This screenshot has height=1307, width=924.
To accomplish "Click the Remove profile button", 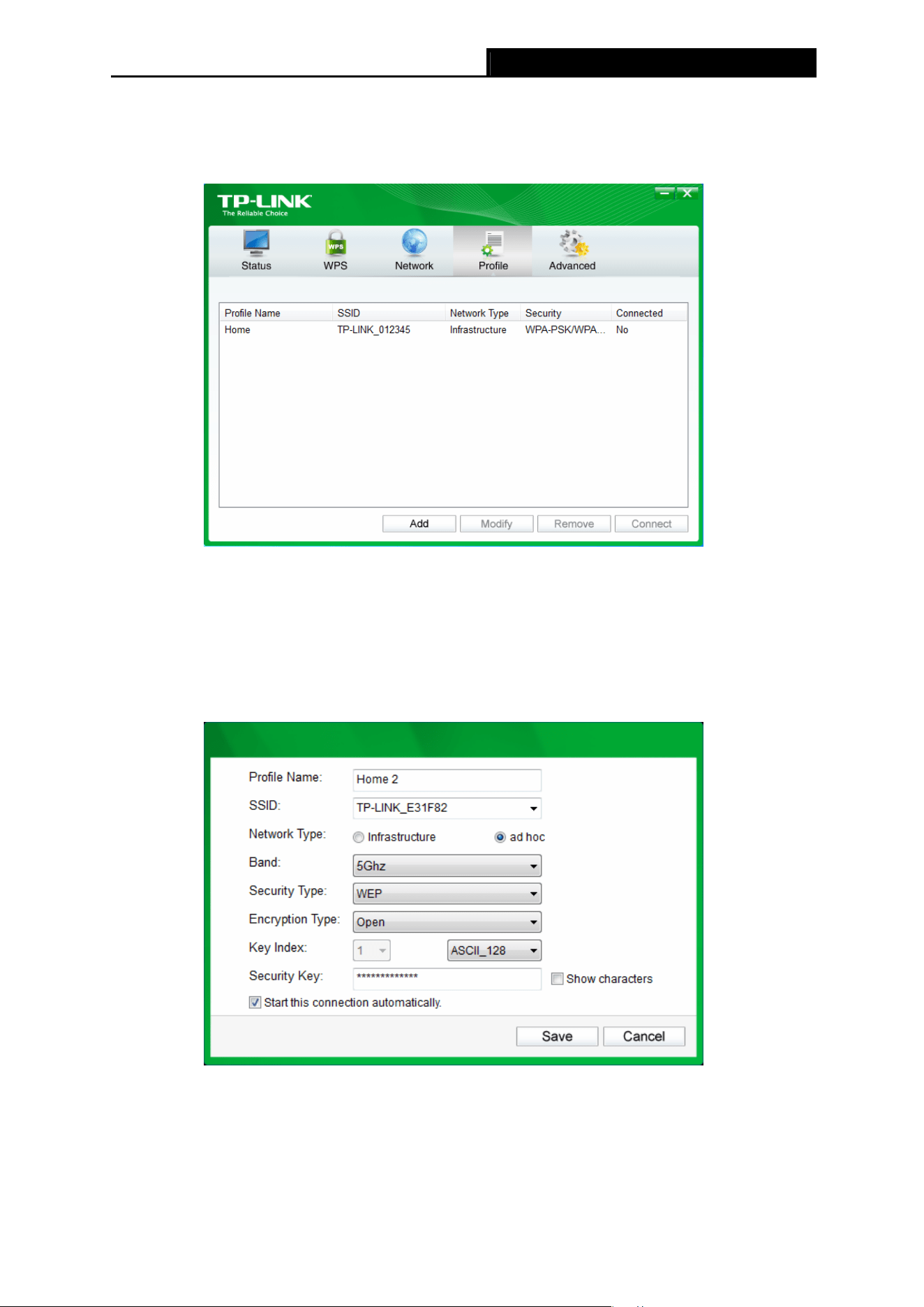I will [x=574, y=524].
